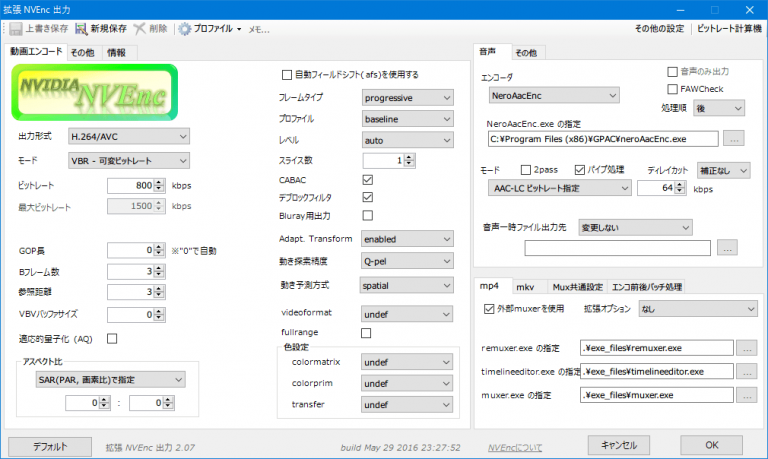Viewport: 768px width, 459px height.
Task: Click the OK button
Action: pos(712,445)
